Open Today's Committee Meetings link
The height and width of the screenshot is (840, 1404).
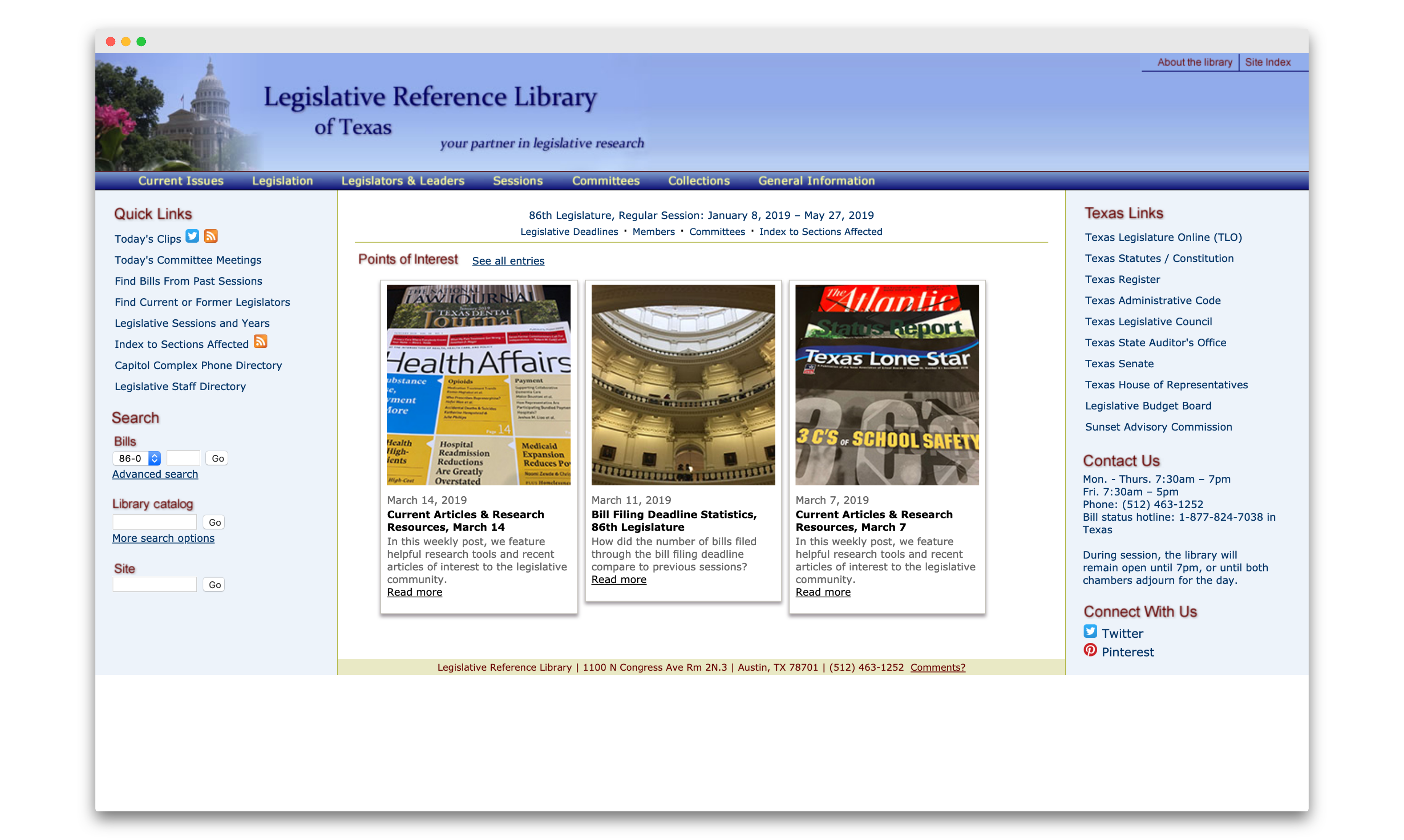click(188, 260)
